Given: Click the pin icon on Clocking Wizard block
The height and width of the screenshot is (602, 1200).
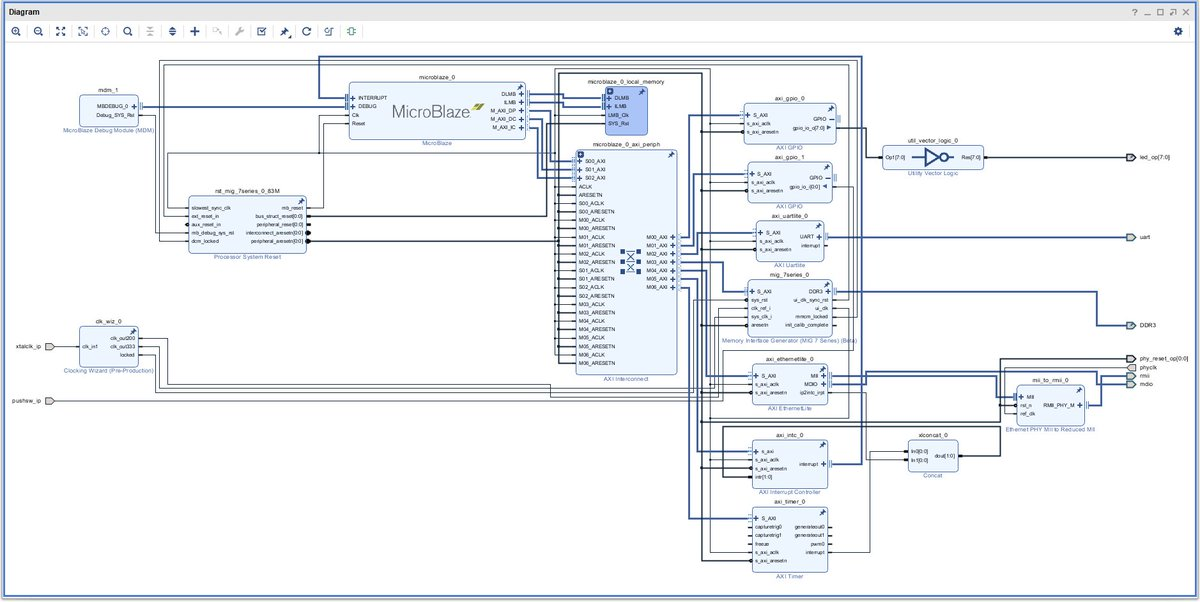Looking at the screenshot, I should point(133,331).
